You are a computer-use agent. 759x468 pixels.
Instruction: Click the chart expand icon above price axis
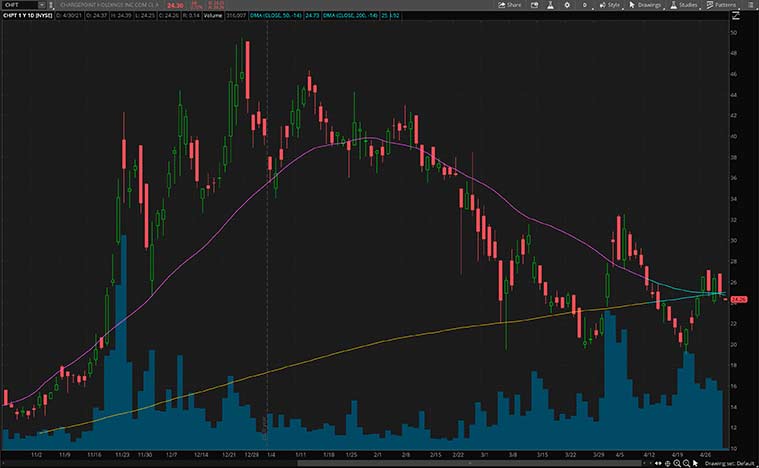click(736, 15)
